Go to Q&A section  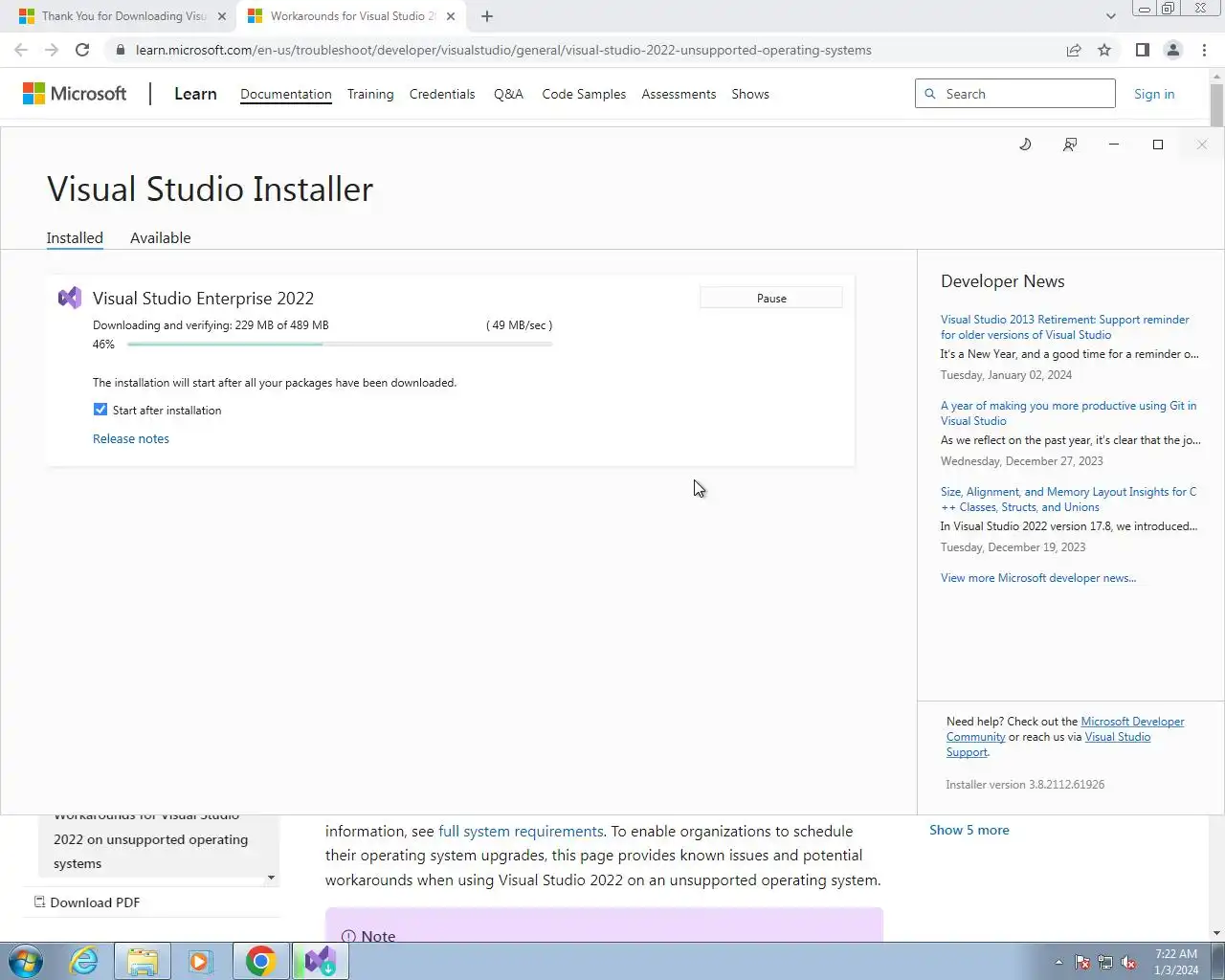(x=508, y=94)
